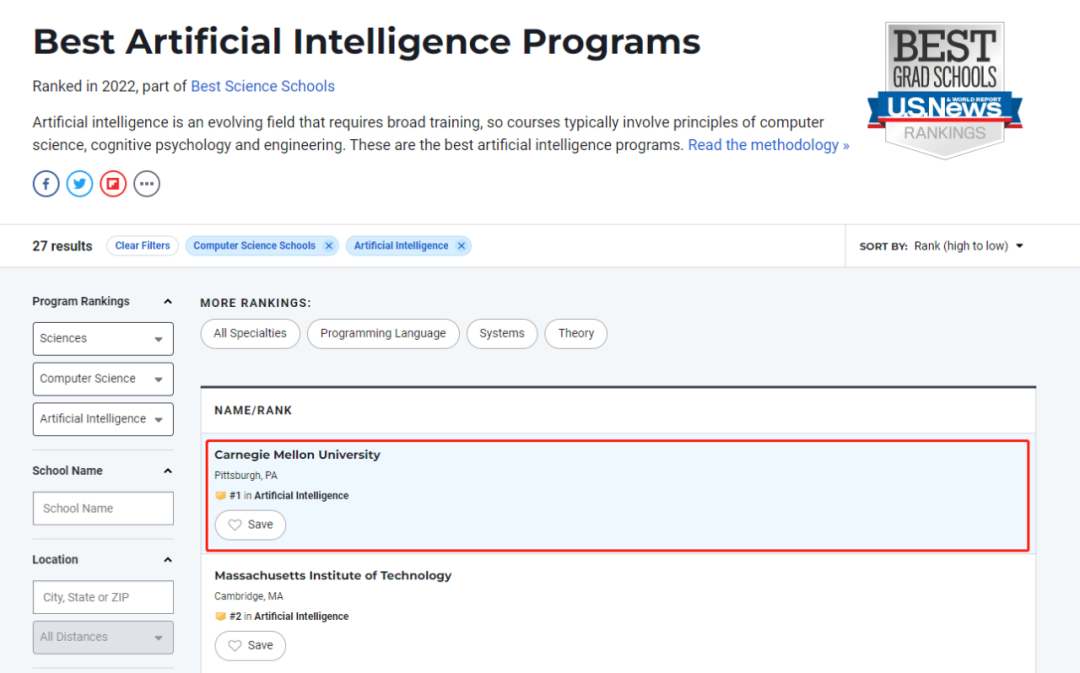1080x673 pixels.
Task: Click the #1 ranking badge icon
Action: point(220,495)
